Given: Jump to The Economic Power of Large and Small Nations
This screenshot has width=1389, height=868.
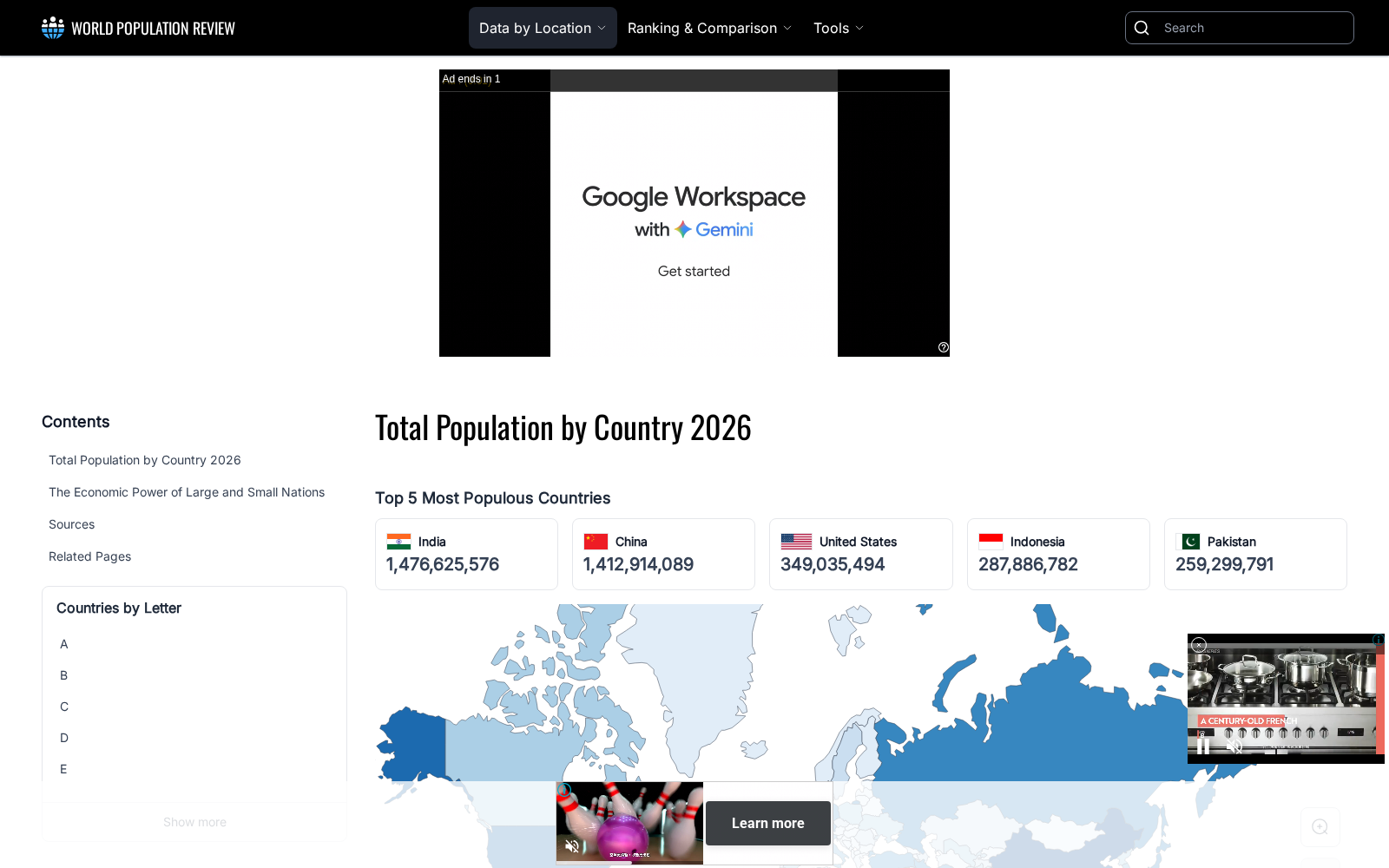Looking at the screenshot, I should click(187, 492).
